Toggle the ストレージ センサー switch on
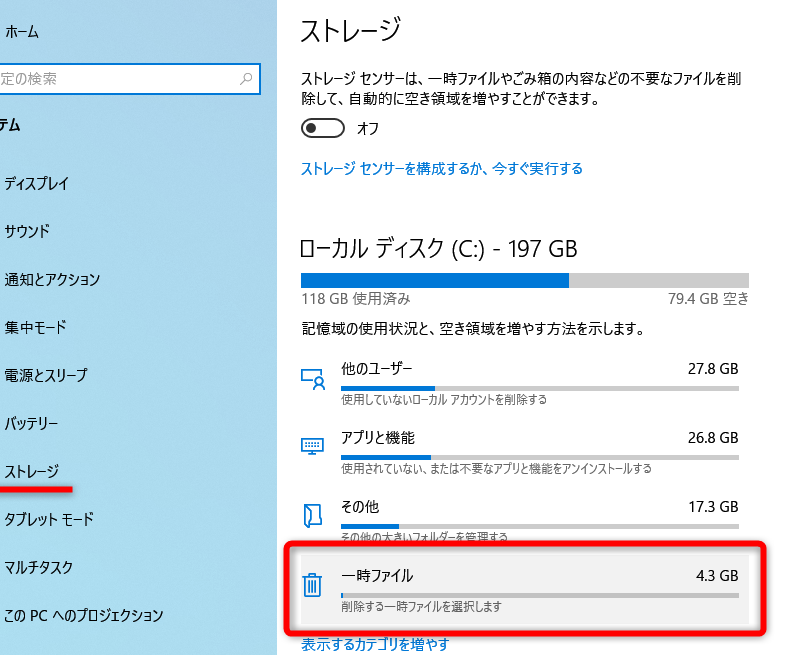Screen dimensions: 792x655 click(x=323, y=128)
